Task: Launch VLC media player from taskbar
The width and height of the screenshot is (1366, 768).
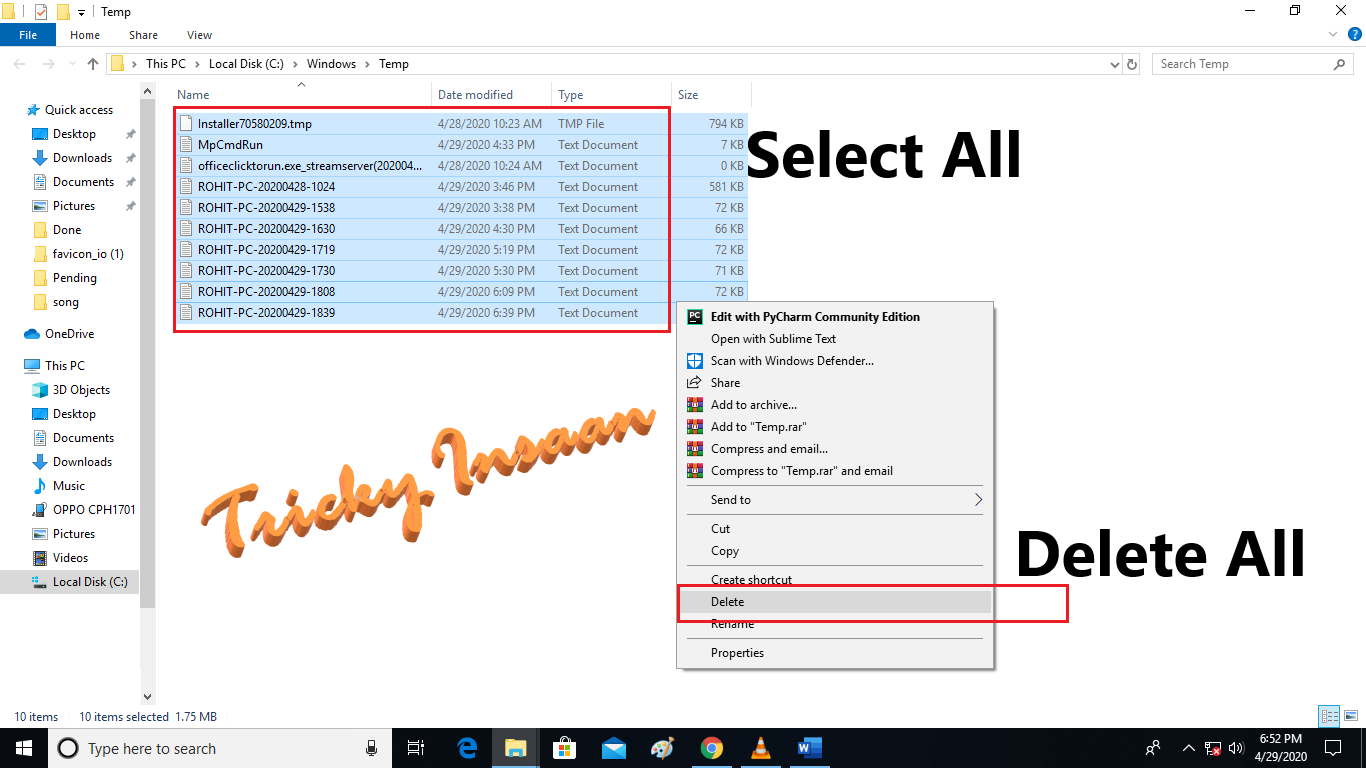Action: click(760, 747)
